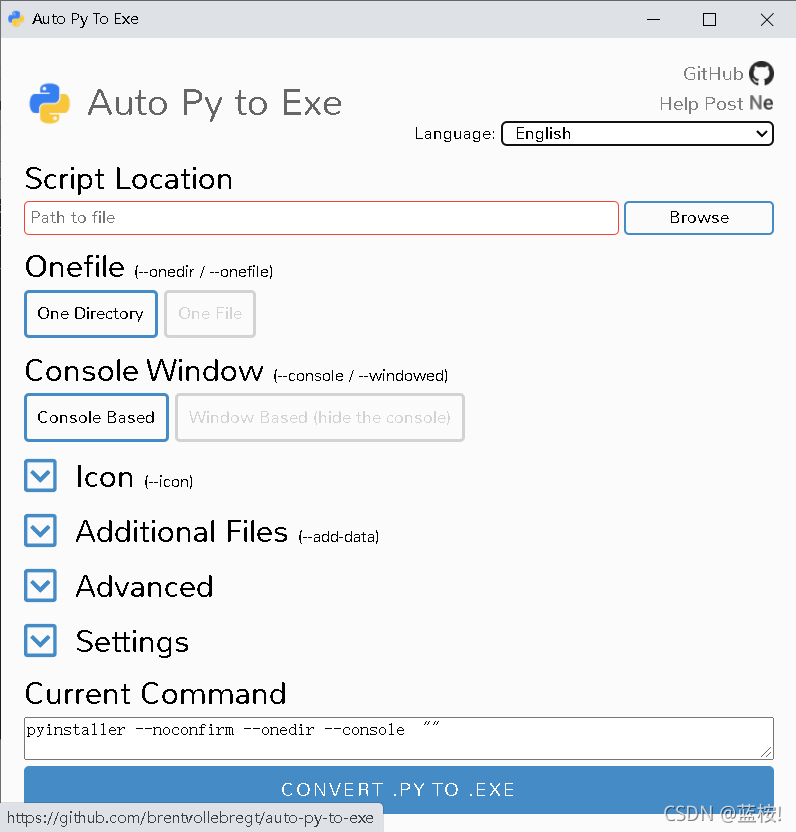The image size is (796, 832).
Task: Click Browse to choose a script
Action: 699,218
